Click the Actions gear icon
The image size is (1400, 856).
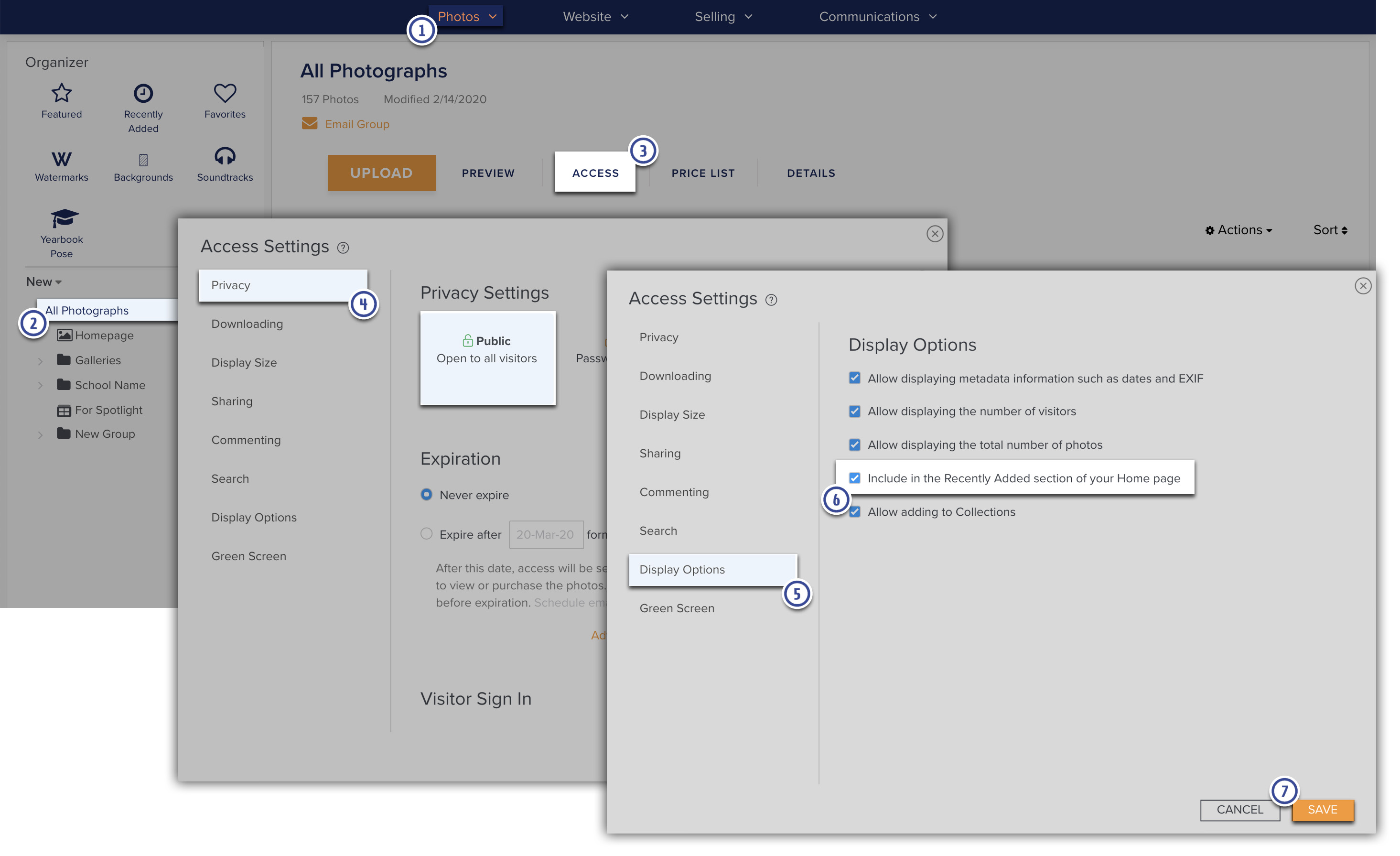pyautogui.click(x=1210, y=230)
